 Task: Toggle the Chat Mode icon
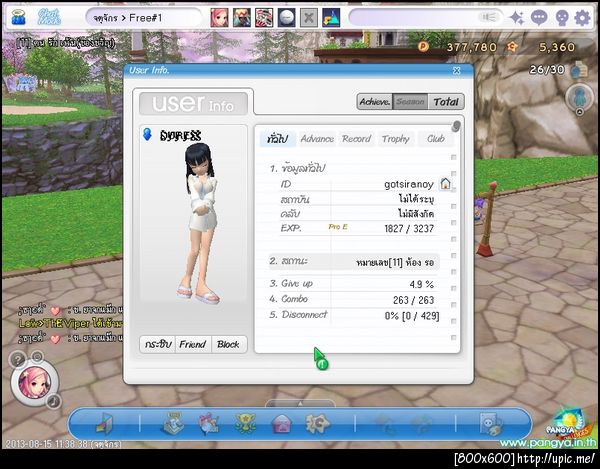pos(49,17)
